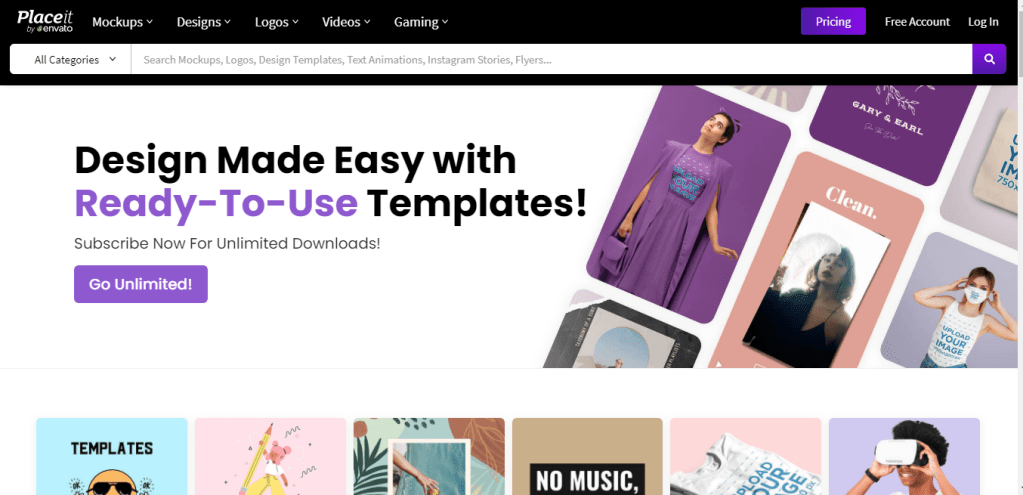Select the Templates emoji thumbnail
Image resolution: width=1023 pixels, height=495 pixels.
tap(112, 457)
